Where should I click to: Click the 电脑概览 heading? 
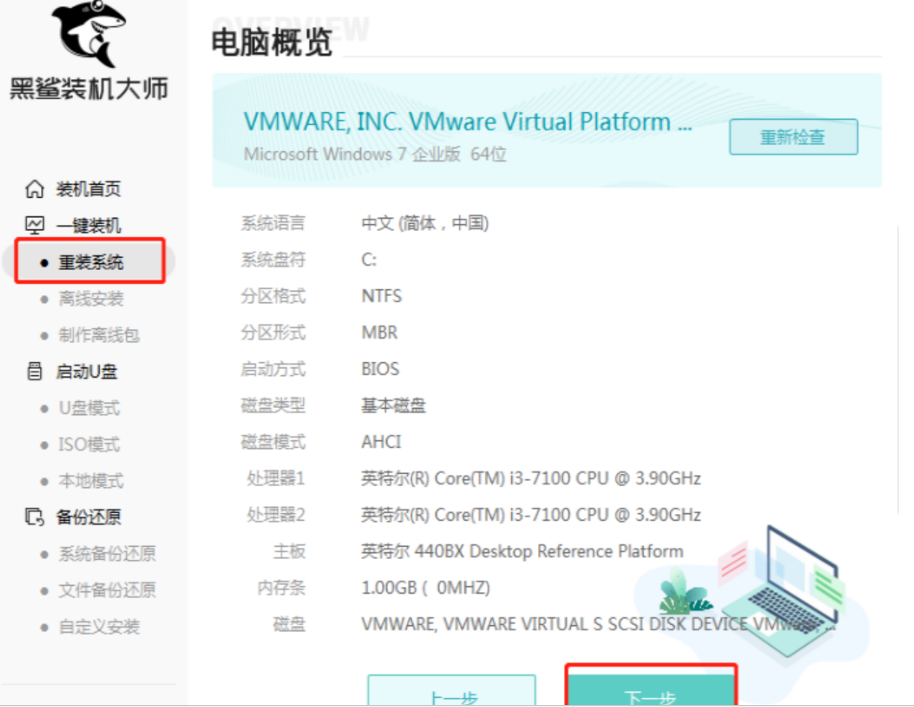pos(272,43)
